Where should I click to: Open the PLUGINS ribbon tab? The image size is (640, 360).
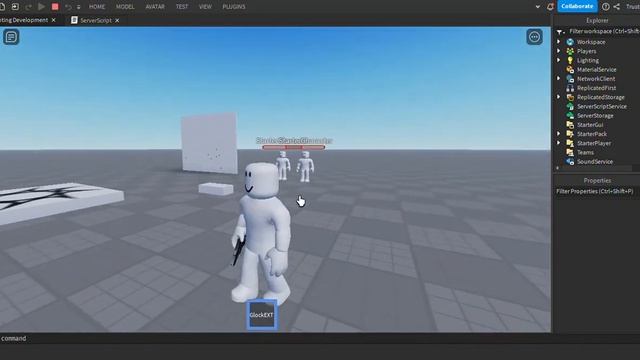[x=234, y=7]
